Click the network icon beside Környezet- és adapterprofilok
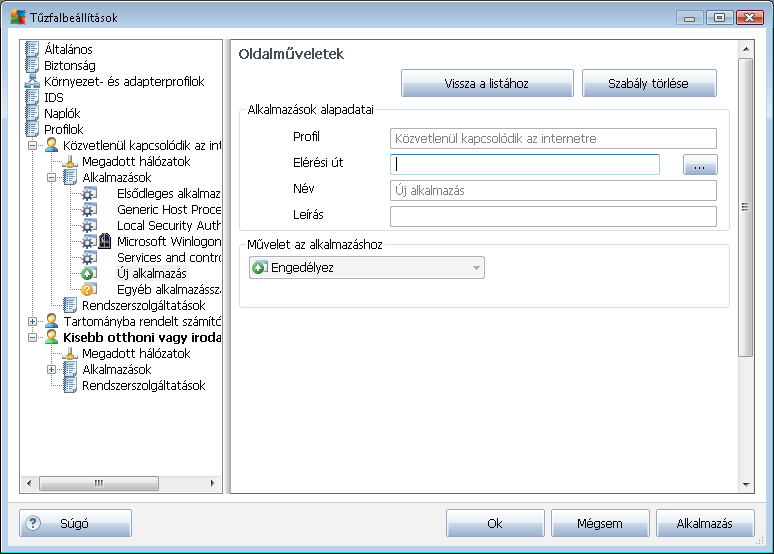Screen dimensions: 774x554 point(32,81)
